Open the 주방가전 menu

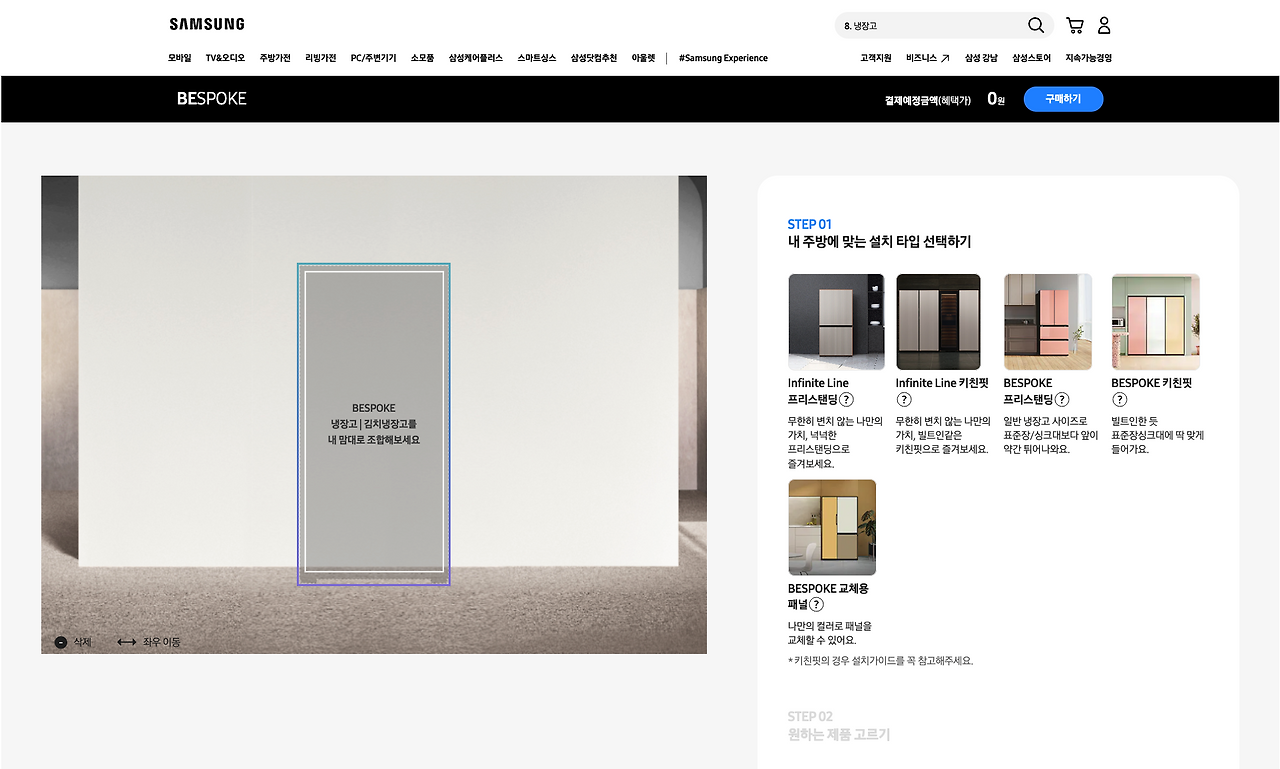tap(275, 58)
